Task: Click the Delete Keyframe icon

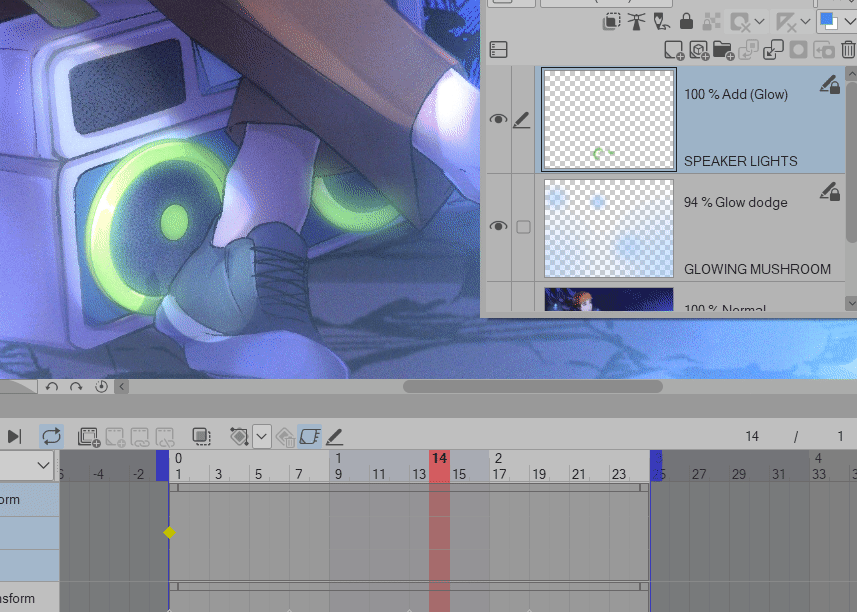Action: tap(285, 437)
